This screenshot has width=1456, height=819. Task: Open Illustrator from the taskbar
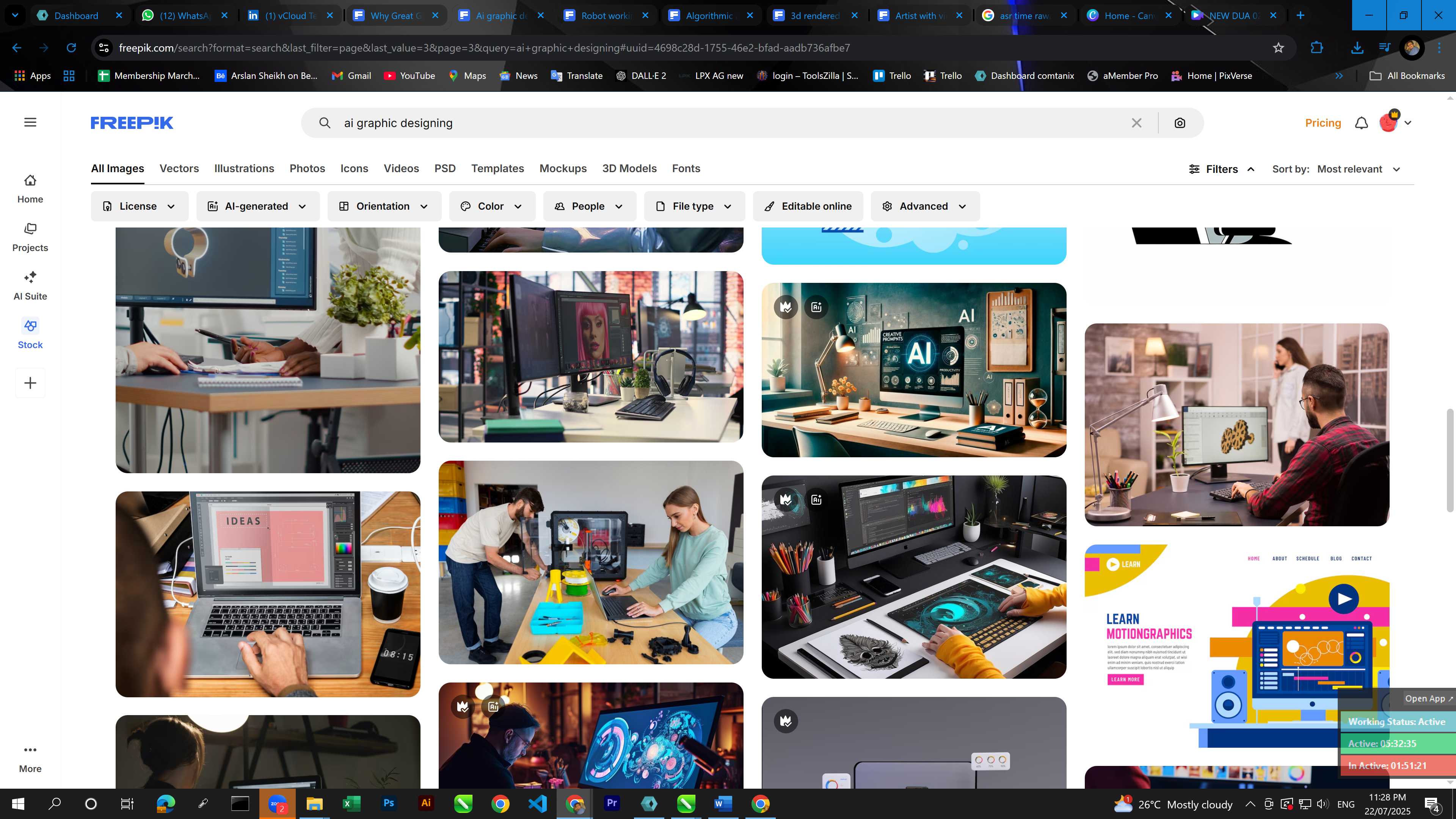(x=425, y=803)
